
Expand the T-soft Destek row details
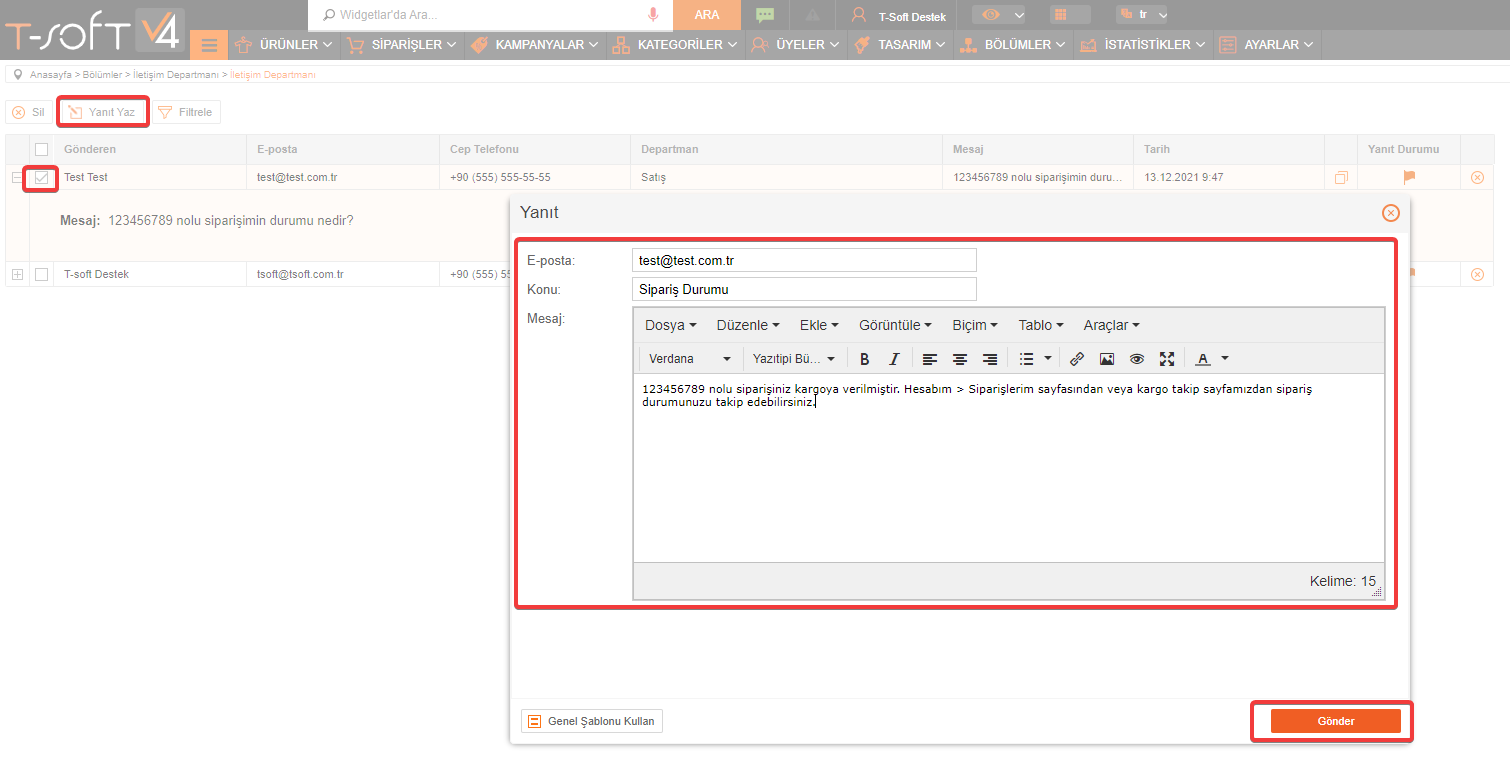pos(17,274)
